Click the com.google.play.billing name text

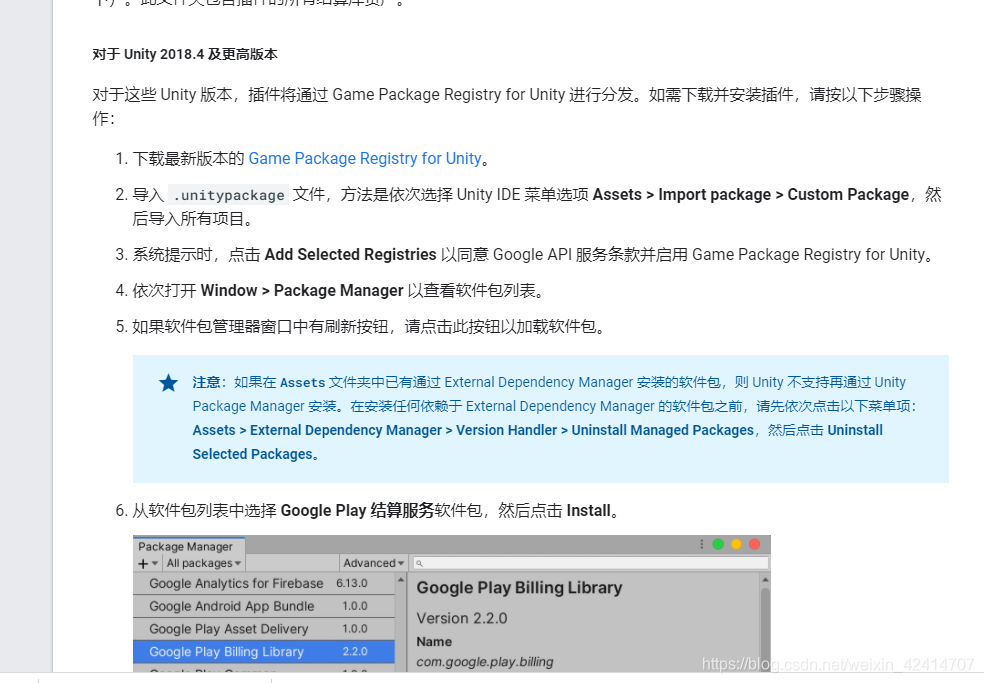(x=485, y=662)
